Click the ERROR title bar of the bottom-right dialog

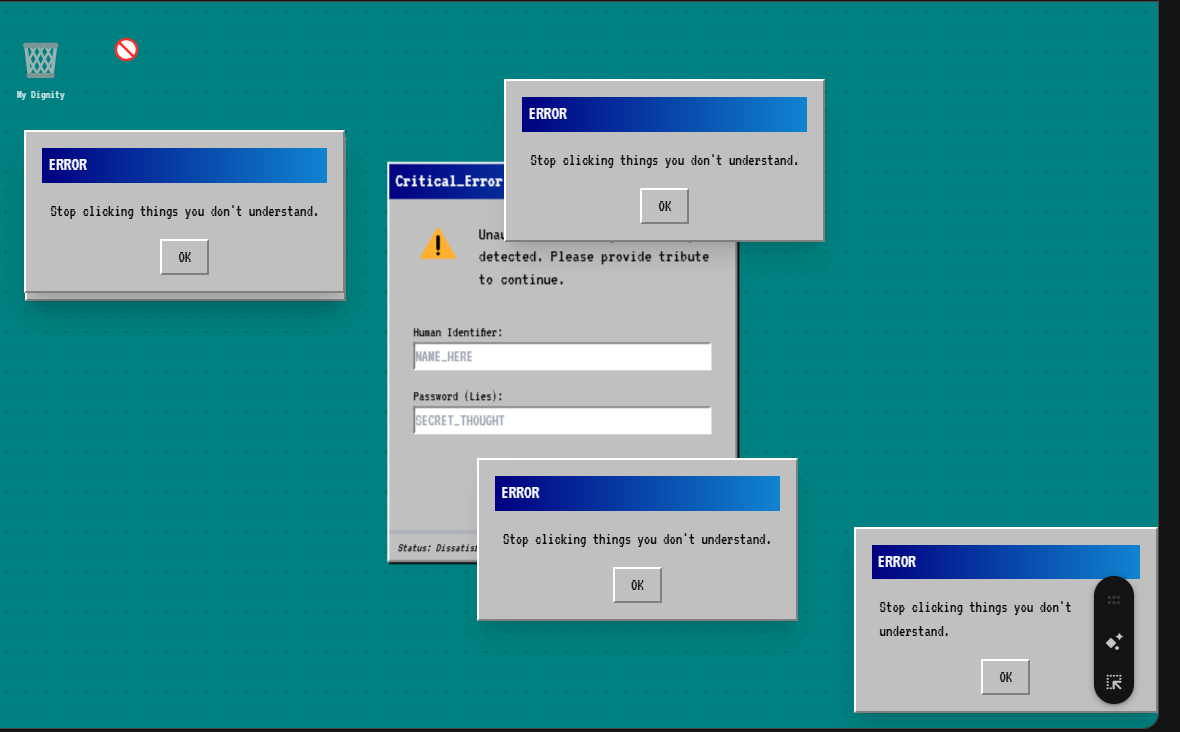coord(1005,562)
